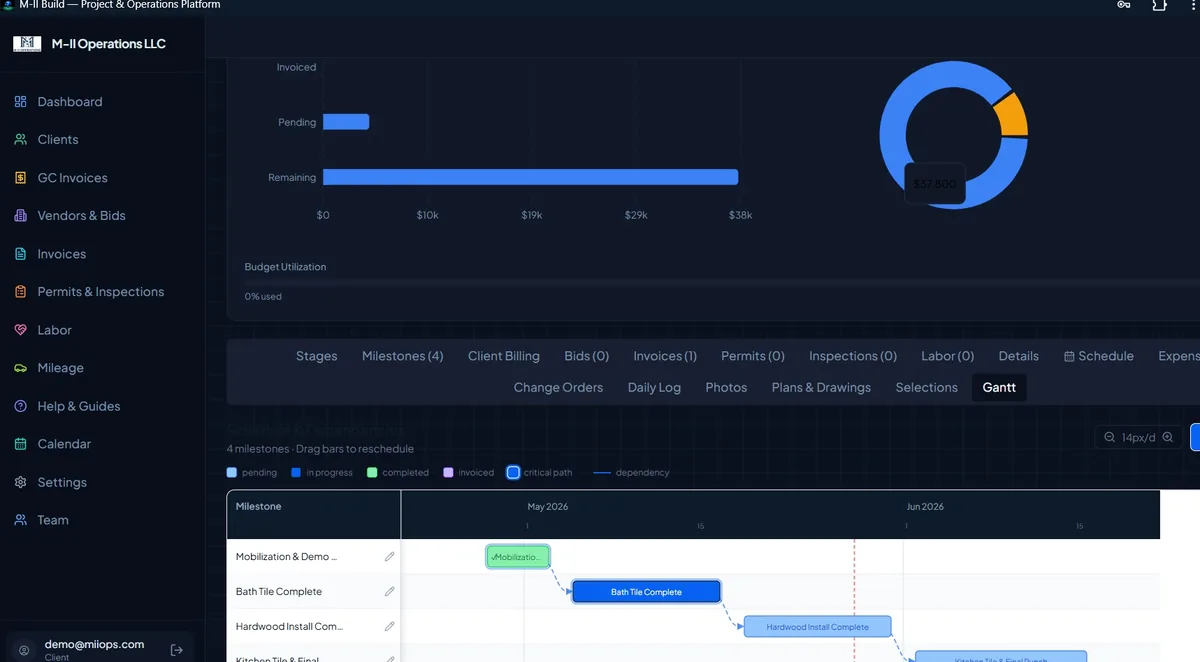The width and height of the screenshot is (1200, 662).
Task: Zoom out the Gantt timeline
Action: point(1109,437)
